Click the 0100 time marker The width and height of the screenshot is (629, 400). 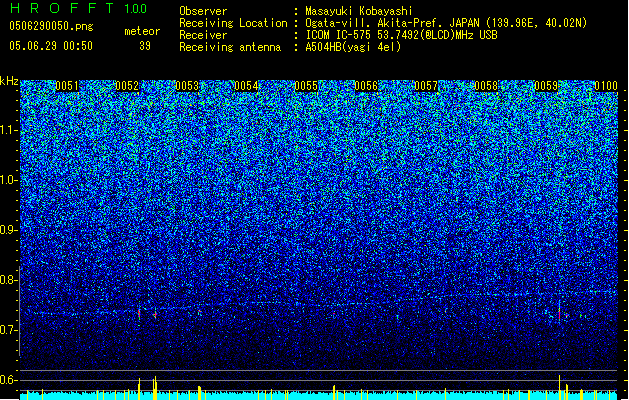[x=606, y=86]
